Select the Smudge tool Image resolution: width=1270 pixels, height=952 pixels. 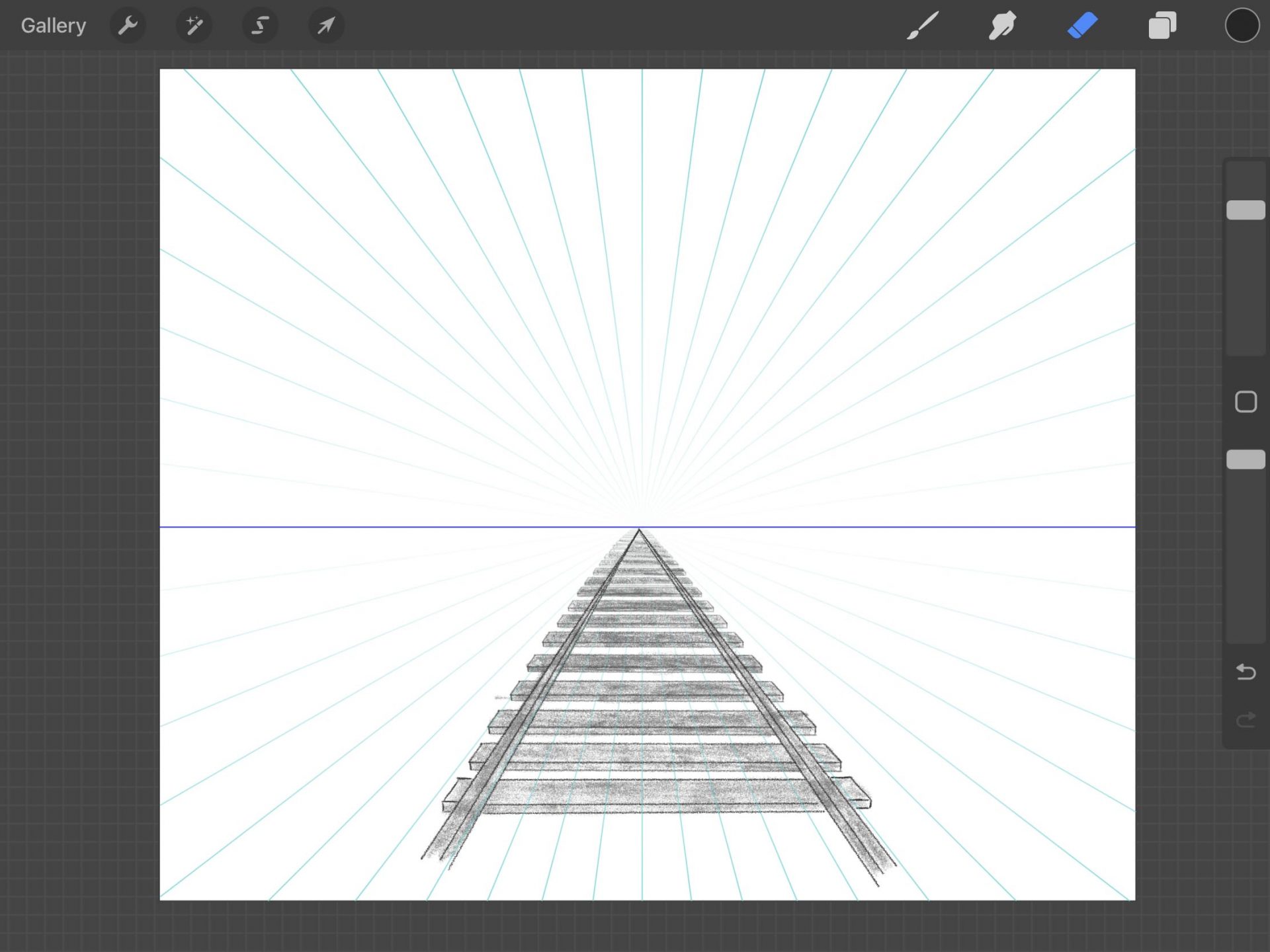(1002, 25)
